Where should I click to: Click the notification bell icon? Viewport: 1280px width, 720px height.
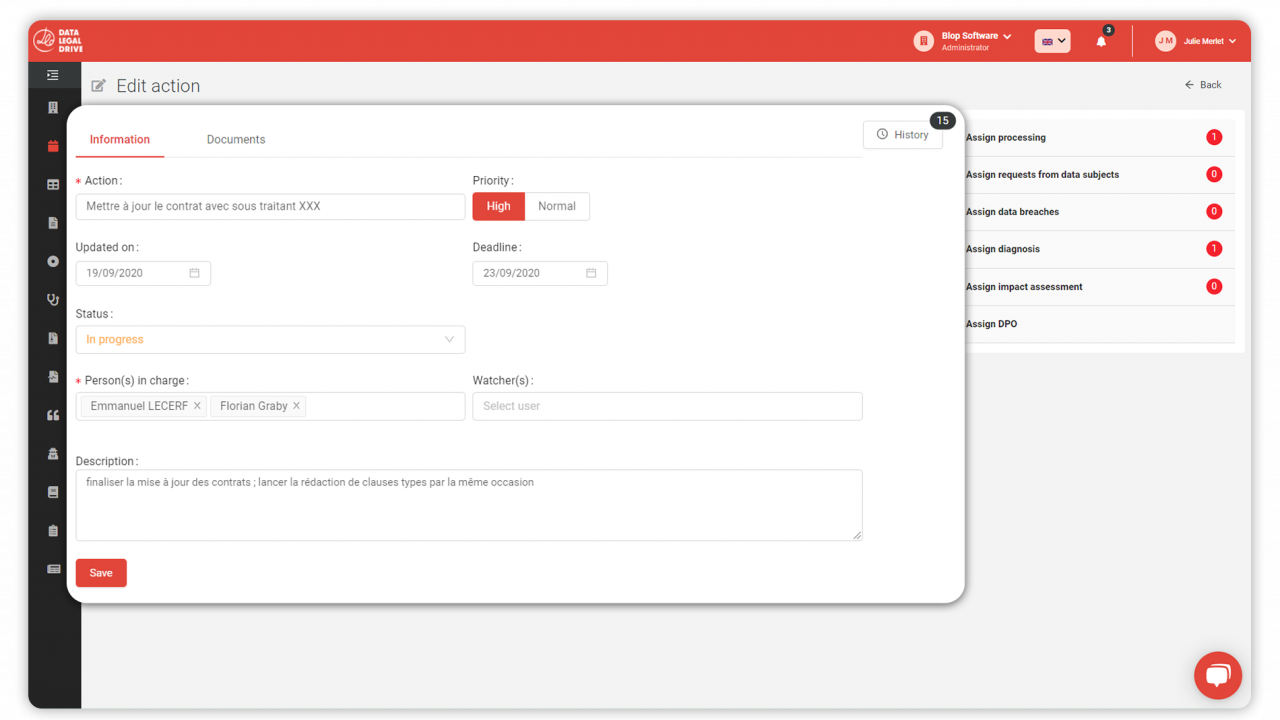[1101, 41]
